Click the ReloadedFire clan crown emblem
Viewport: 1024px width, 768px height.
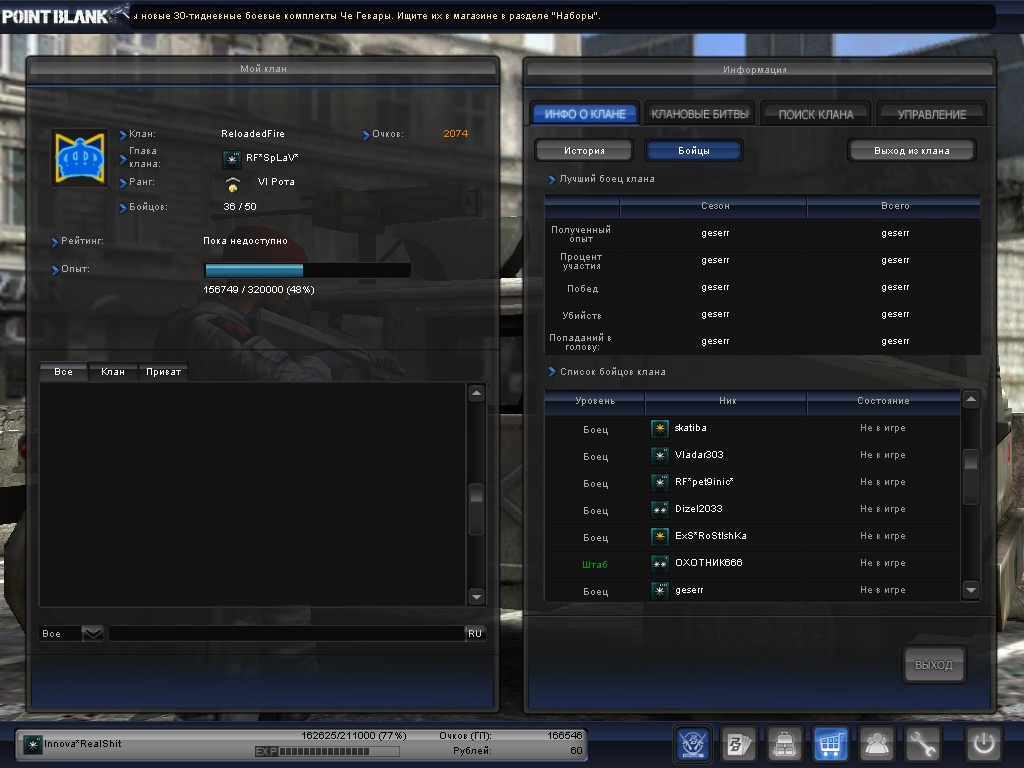coord(80,157)
